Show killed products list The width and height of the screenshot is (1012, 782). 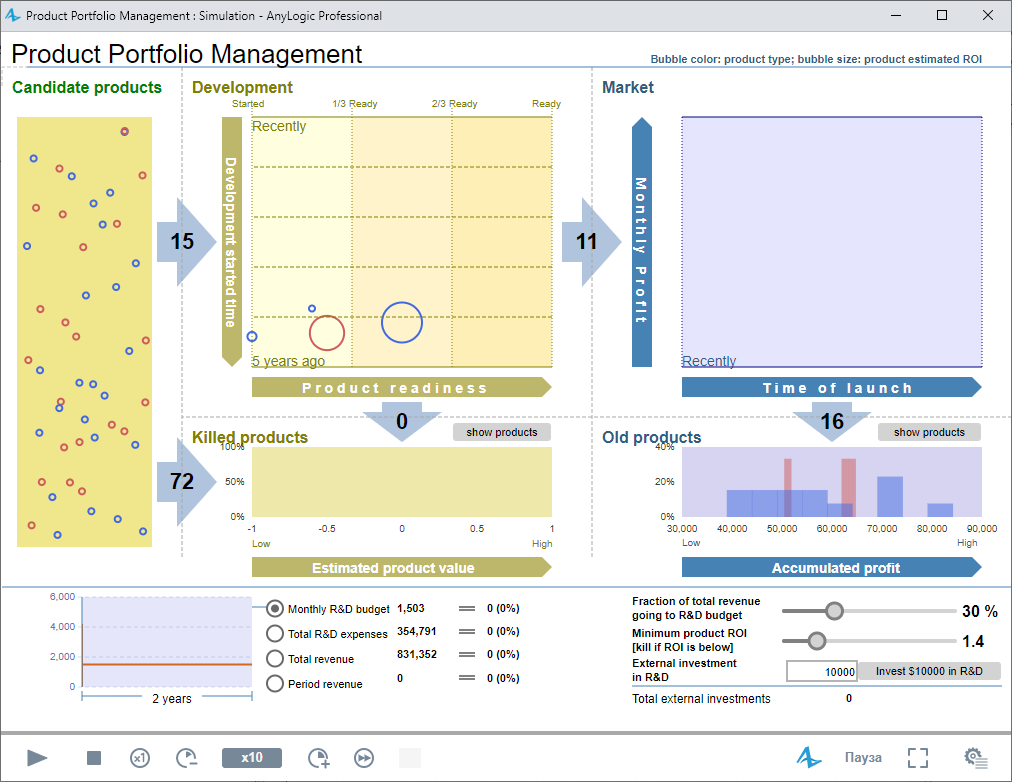pos(501,432)
